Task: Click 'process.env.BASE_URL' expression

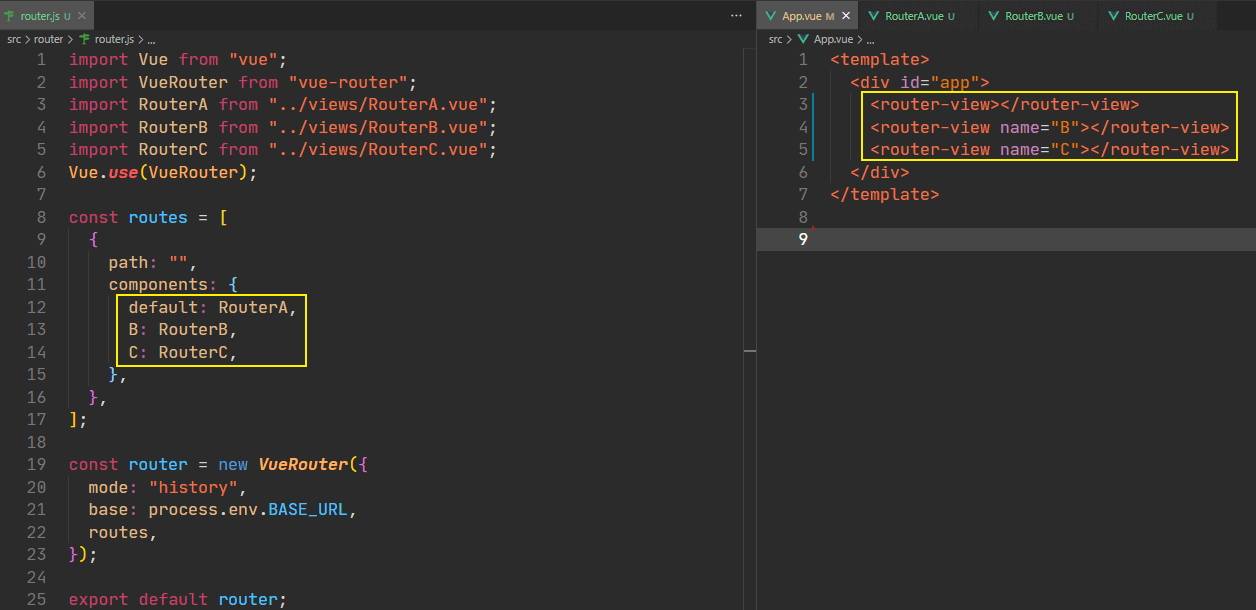Action: click(248, 509)
